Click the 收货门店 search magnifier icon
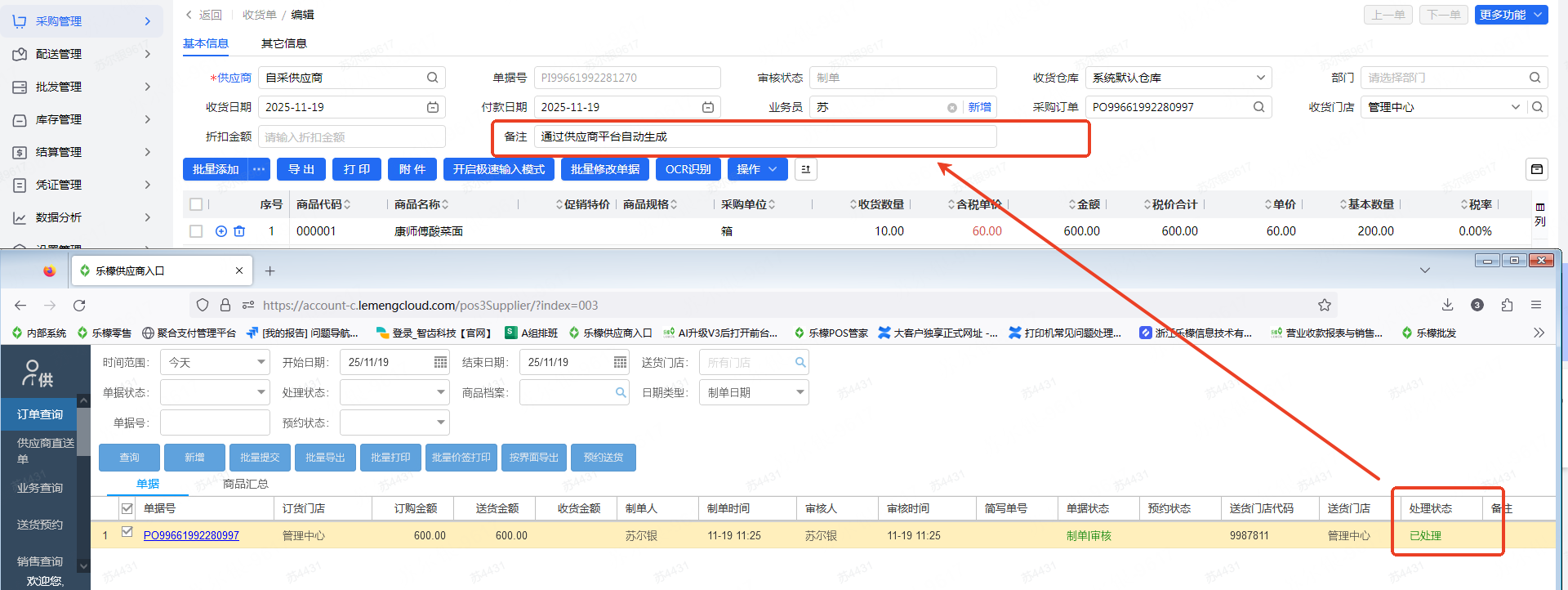This screenshot has width=1568, height=590. (1538, 107)
